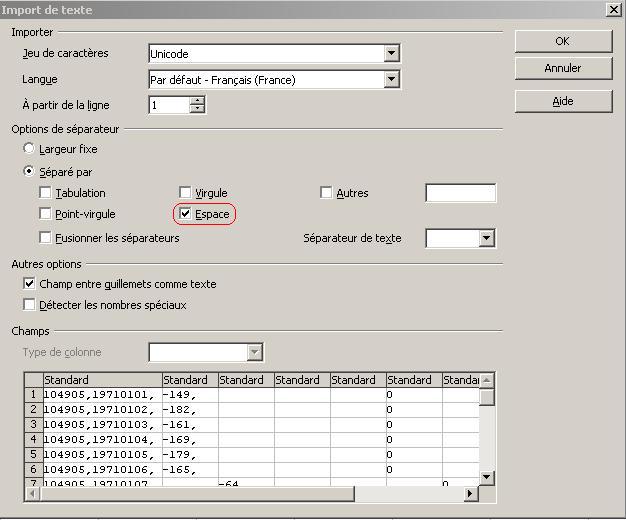626x520 pixels.
Task: Toggle Fusionner les séparateurs checkbox
Action: click(x=46, y=238)
